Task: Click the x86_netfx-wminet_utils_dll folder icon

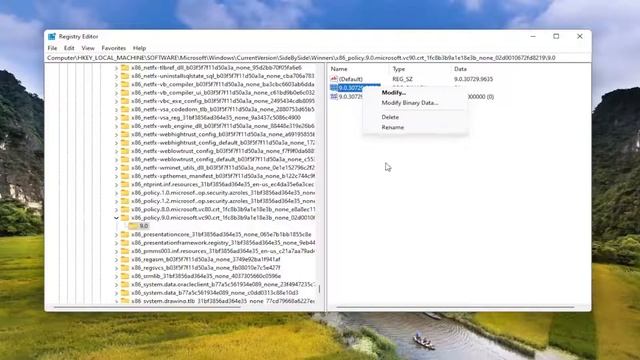Action: pos(125,168)
